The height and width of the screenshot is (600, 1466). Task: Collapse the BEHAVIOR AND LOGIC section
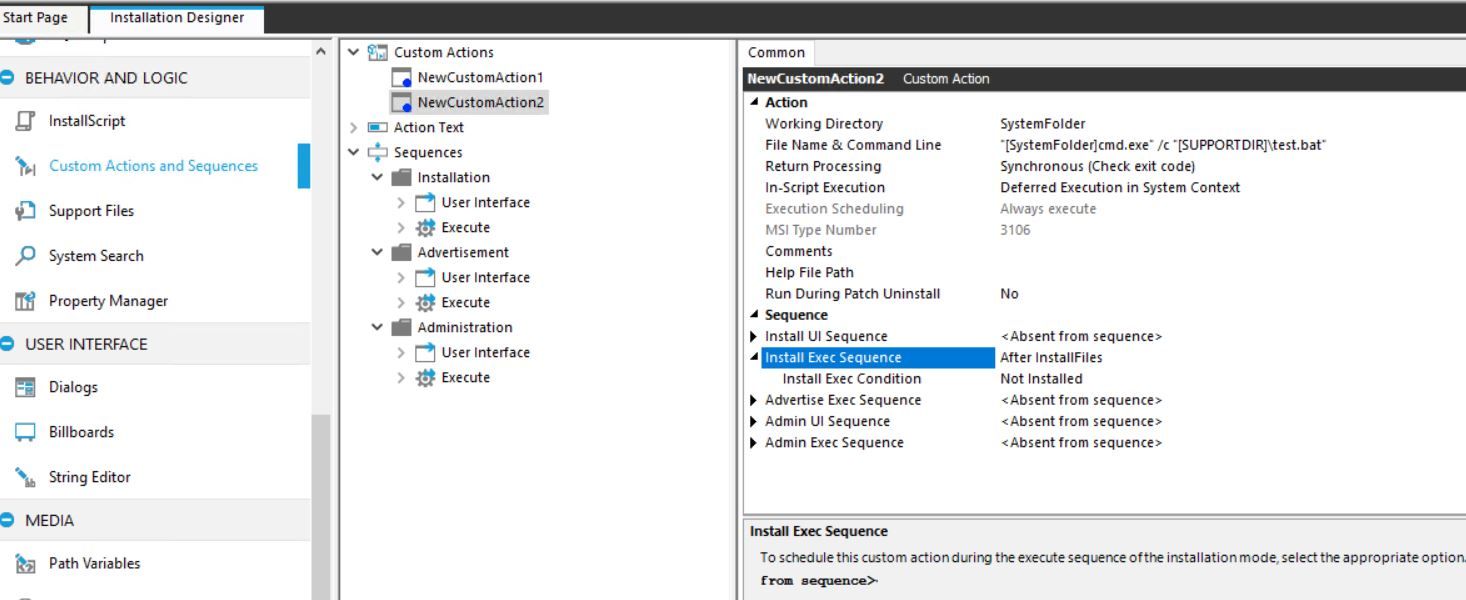8,78
